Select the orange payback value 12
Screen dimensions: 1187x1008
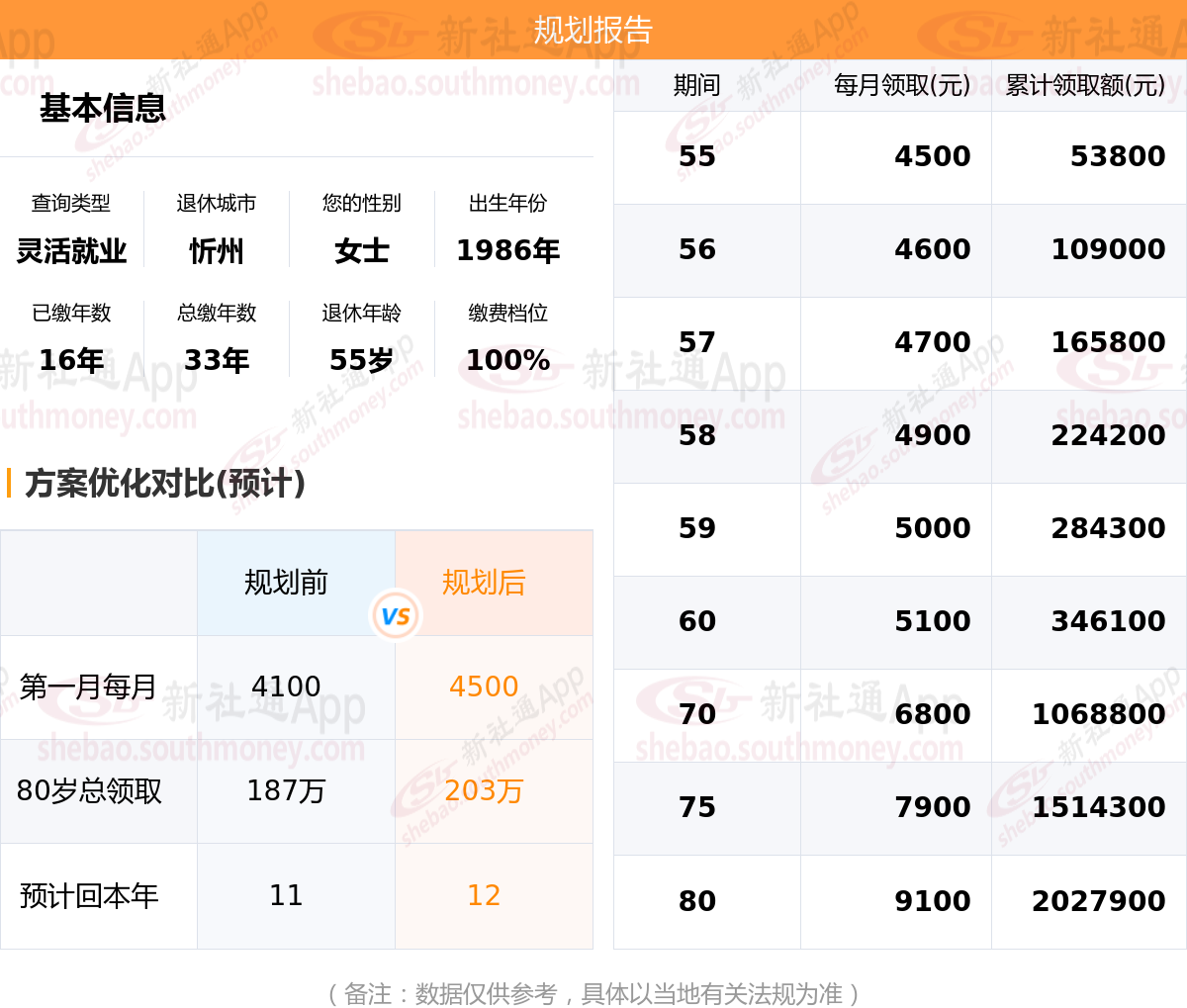pyautogui.click(x=484, y=896)
